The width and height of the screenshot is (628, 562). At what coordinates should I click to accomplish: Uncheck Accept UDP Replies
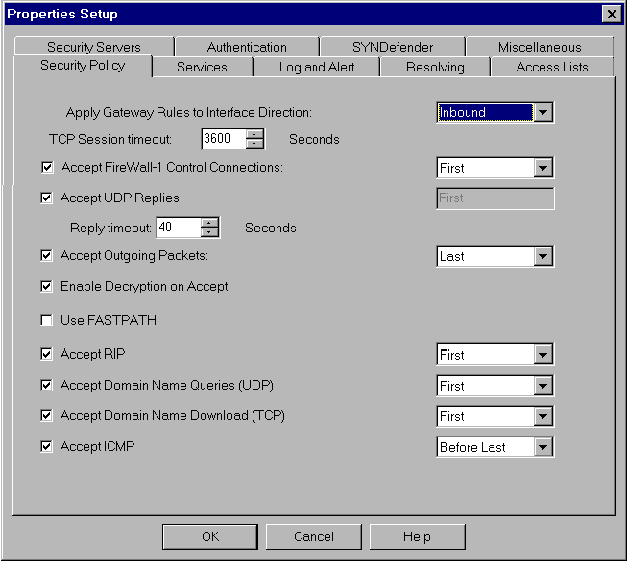point(46,198)
